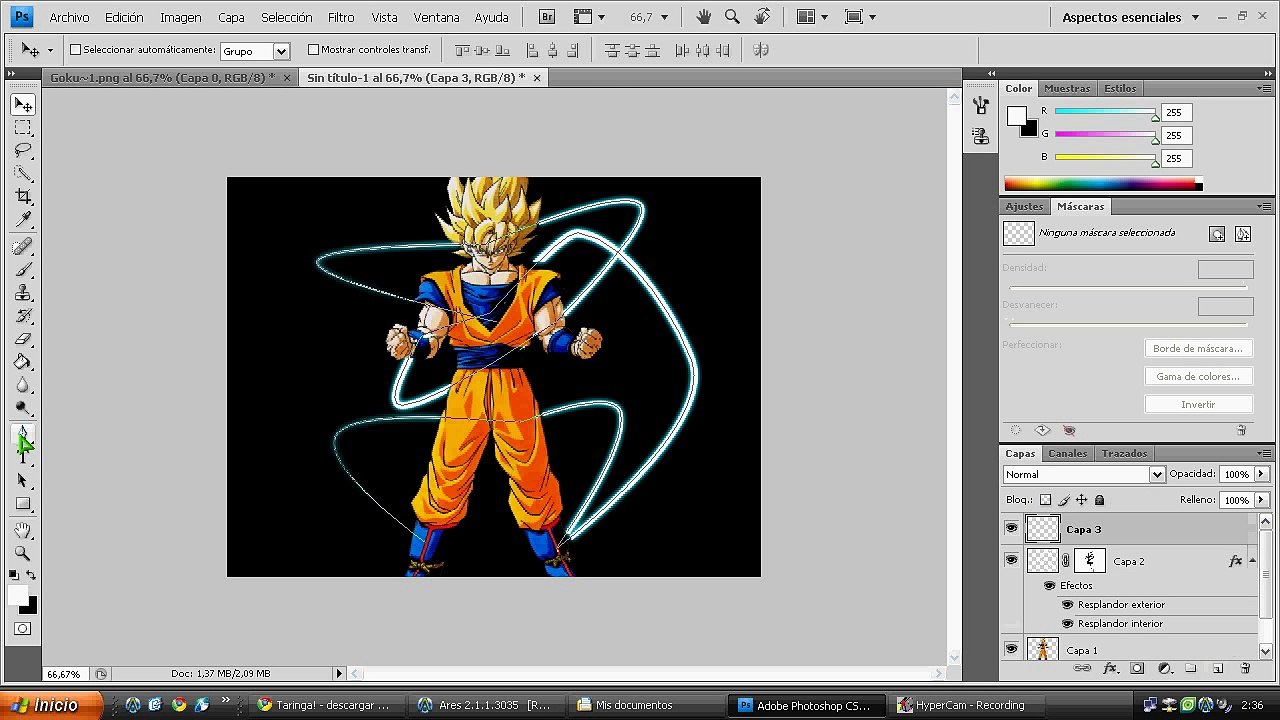Click the Gama de colores button

click(x=1198, y=376)
